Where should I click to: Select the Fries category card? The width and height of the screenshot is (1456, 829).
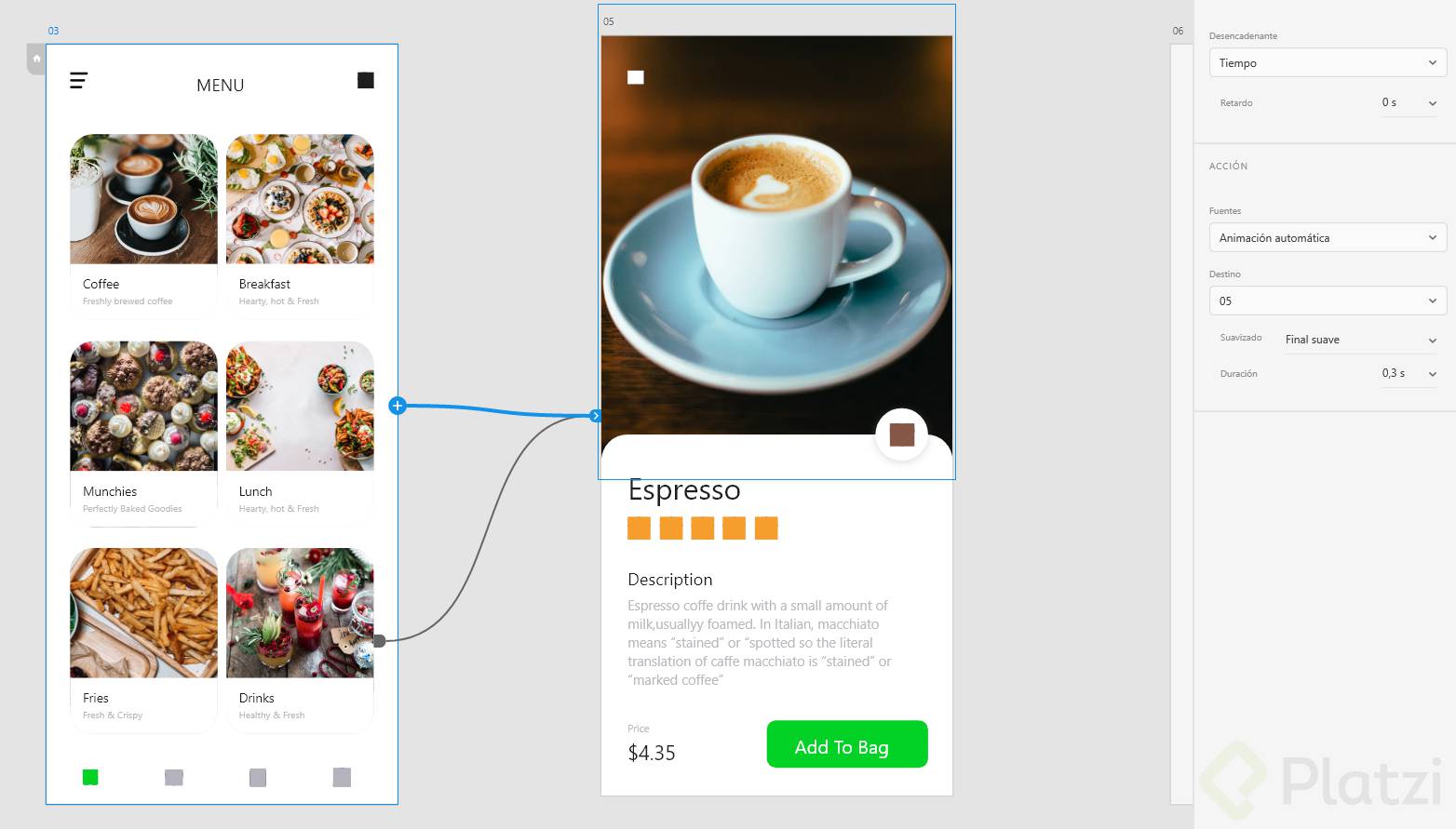[143, 639]
